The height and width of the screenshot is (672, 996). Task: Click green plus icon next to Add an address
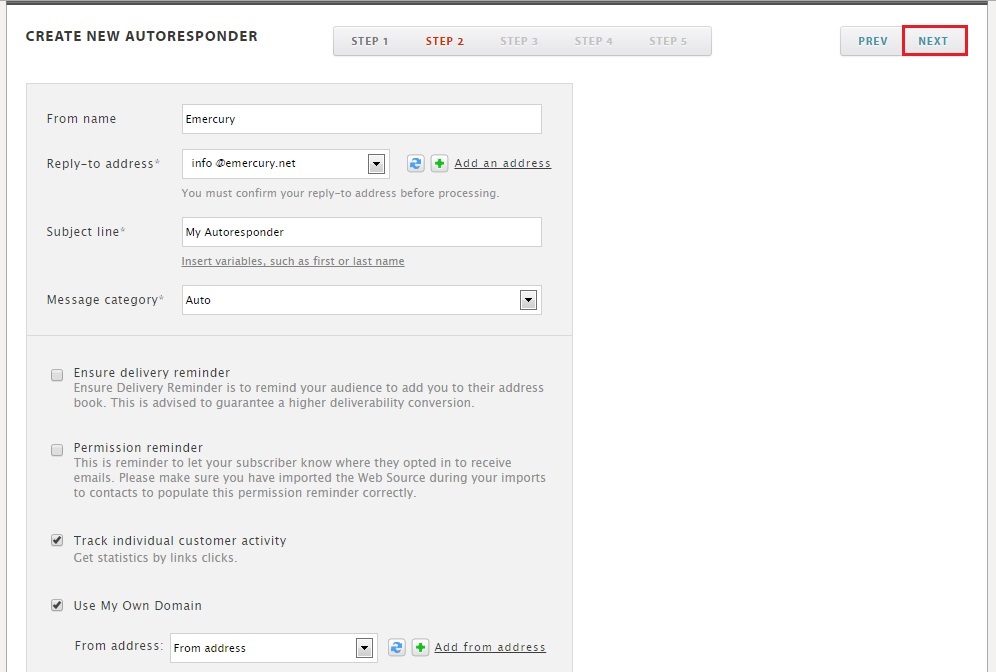[x=439, y=164]
